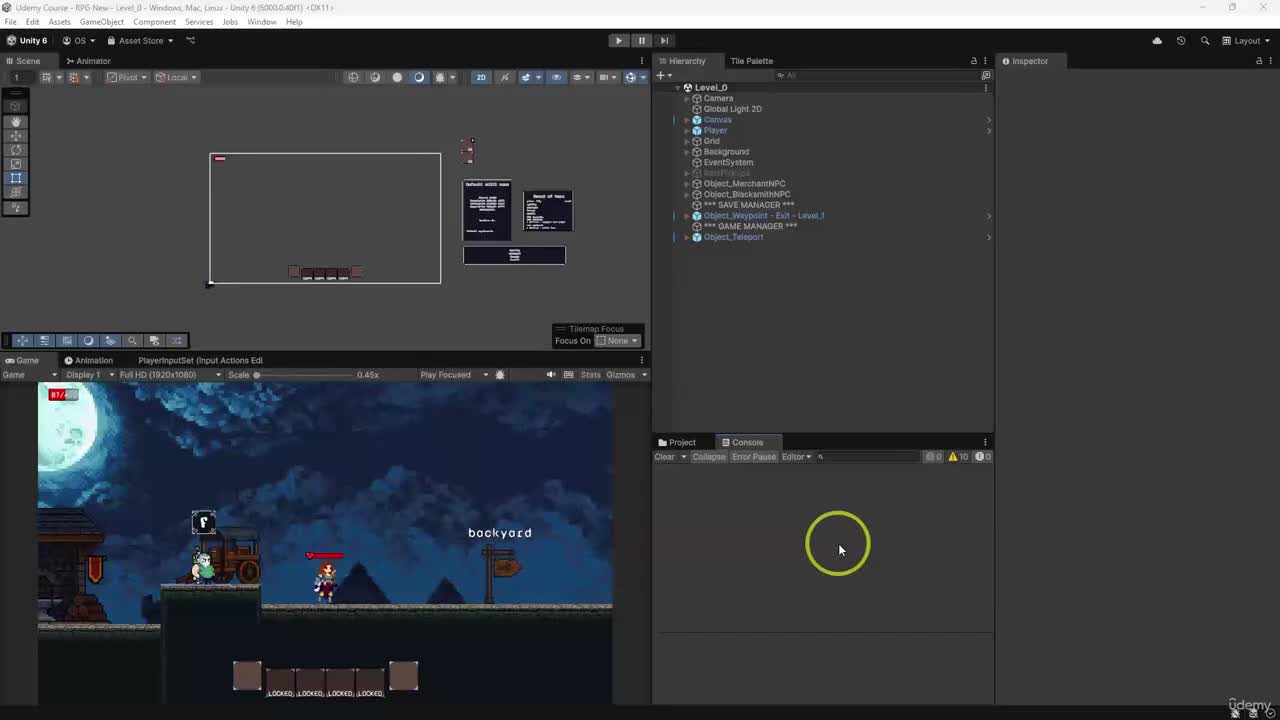Adjust the Game view Scale slider

[x=305, y=375]
